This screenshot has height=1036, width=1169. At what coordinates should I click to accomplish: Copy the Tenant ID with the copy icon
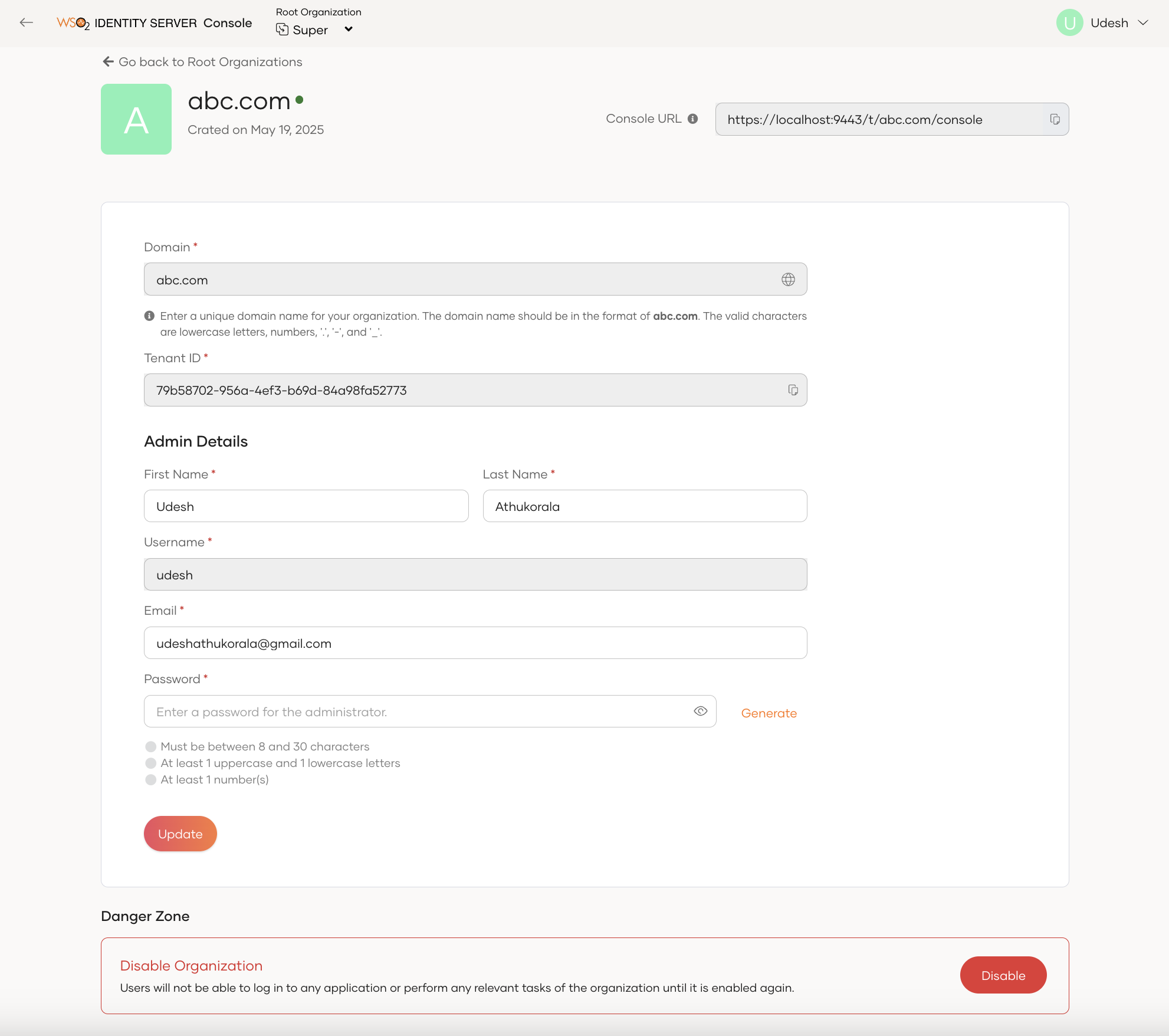(x=793, y=390)
